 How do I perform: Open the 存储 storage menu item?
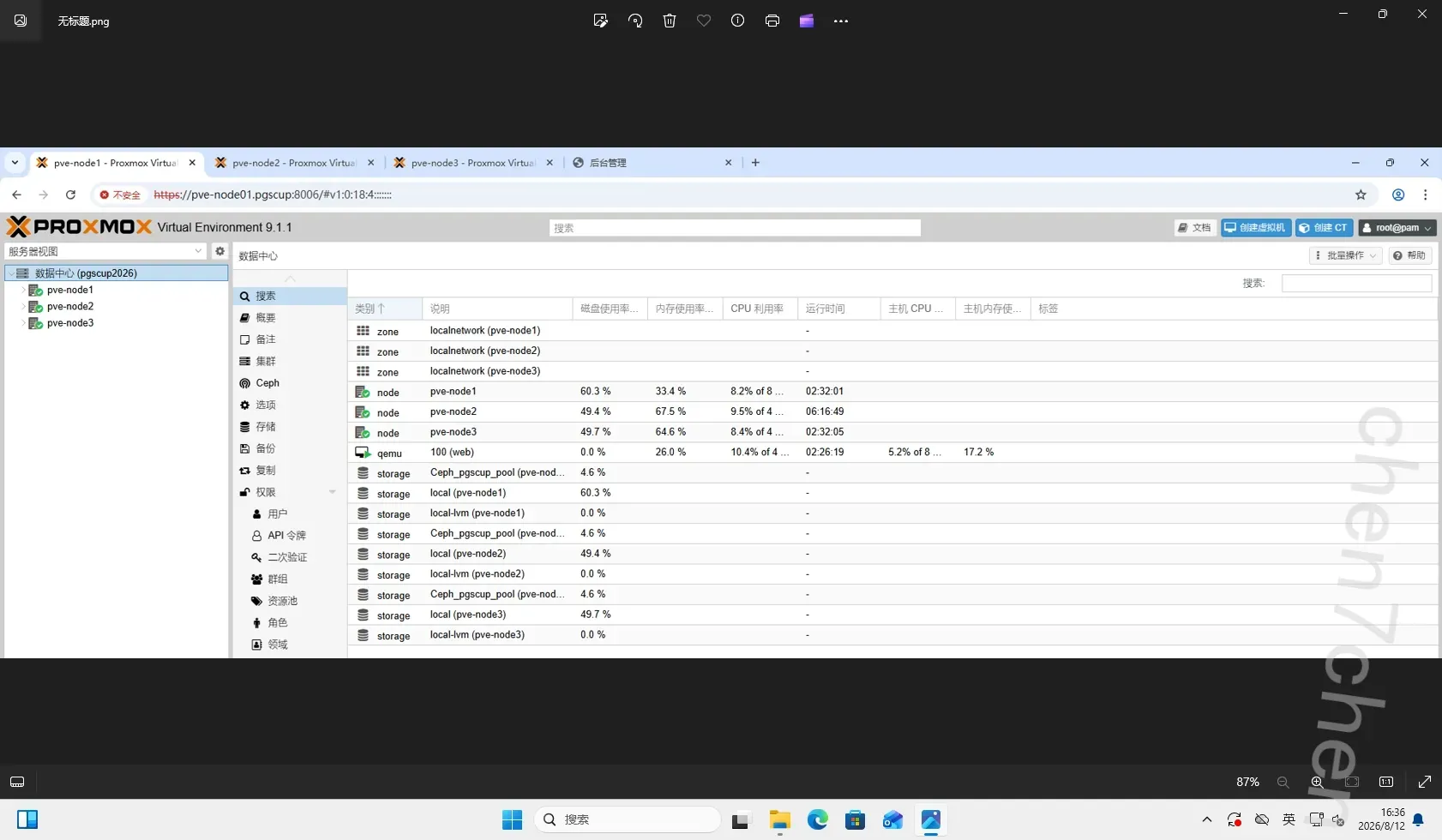[290, 427]
